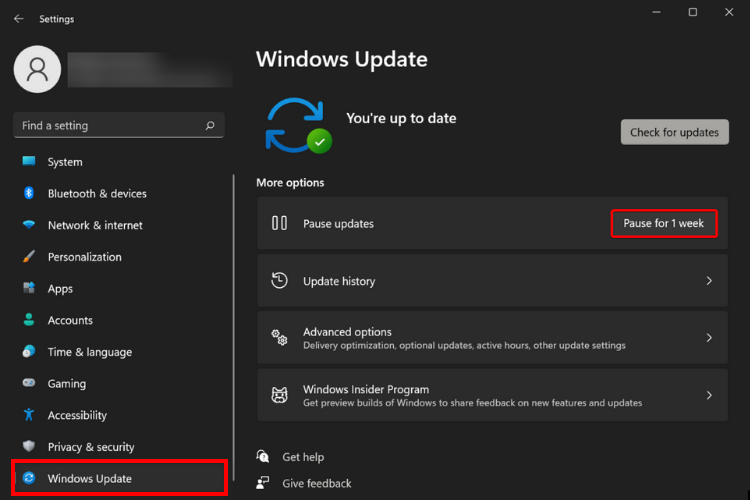Viewport: 750px width, 500px height.
Task: Open Privacy & security label
Action: coord(91,447)
